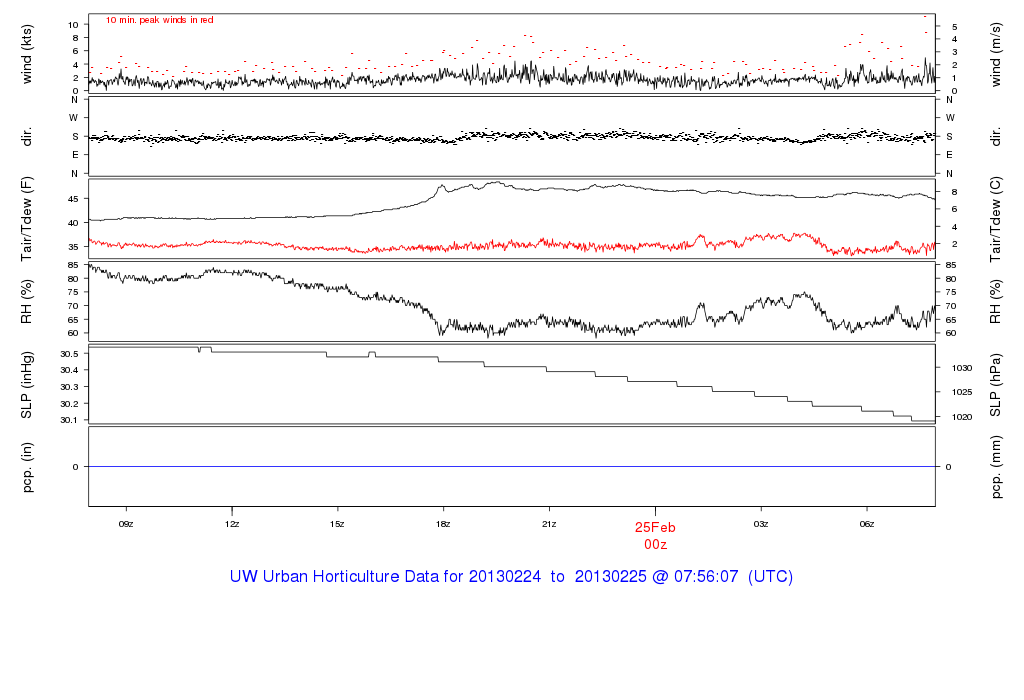The height and width of the screenshot is (700, 1024).
Task: Click the 'SLP (inHg)' axis label
Action: [x=27, y=385]
